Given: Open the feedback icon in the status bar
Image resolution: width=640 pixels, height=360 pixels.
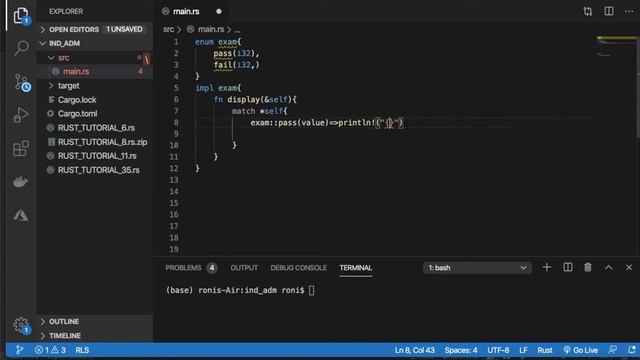Looking at the screenshot, I should (612, 350).
